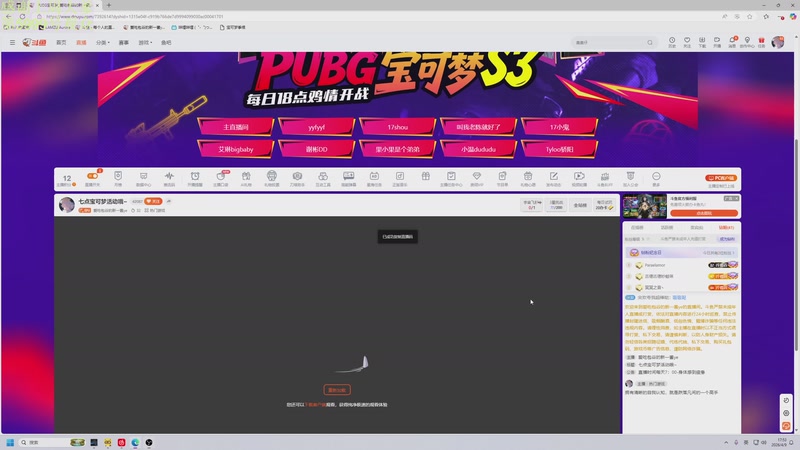Open Windows Start menu on taskbar

pos(10,442)
